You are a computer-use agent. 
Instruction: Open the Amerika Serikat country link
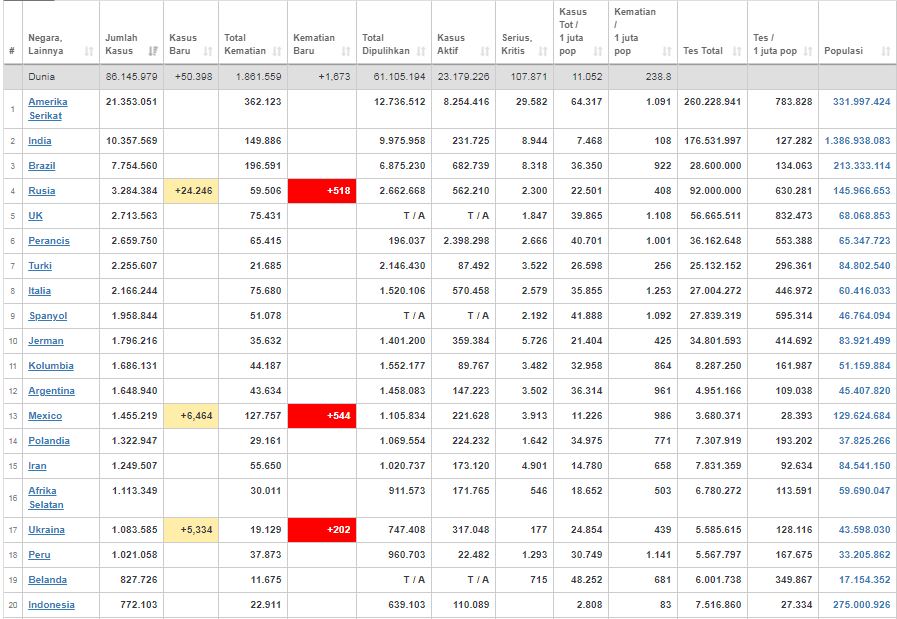(47, 109)
